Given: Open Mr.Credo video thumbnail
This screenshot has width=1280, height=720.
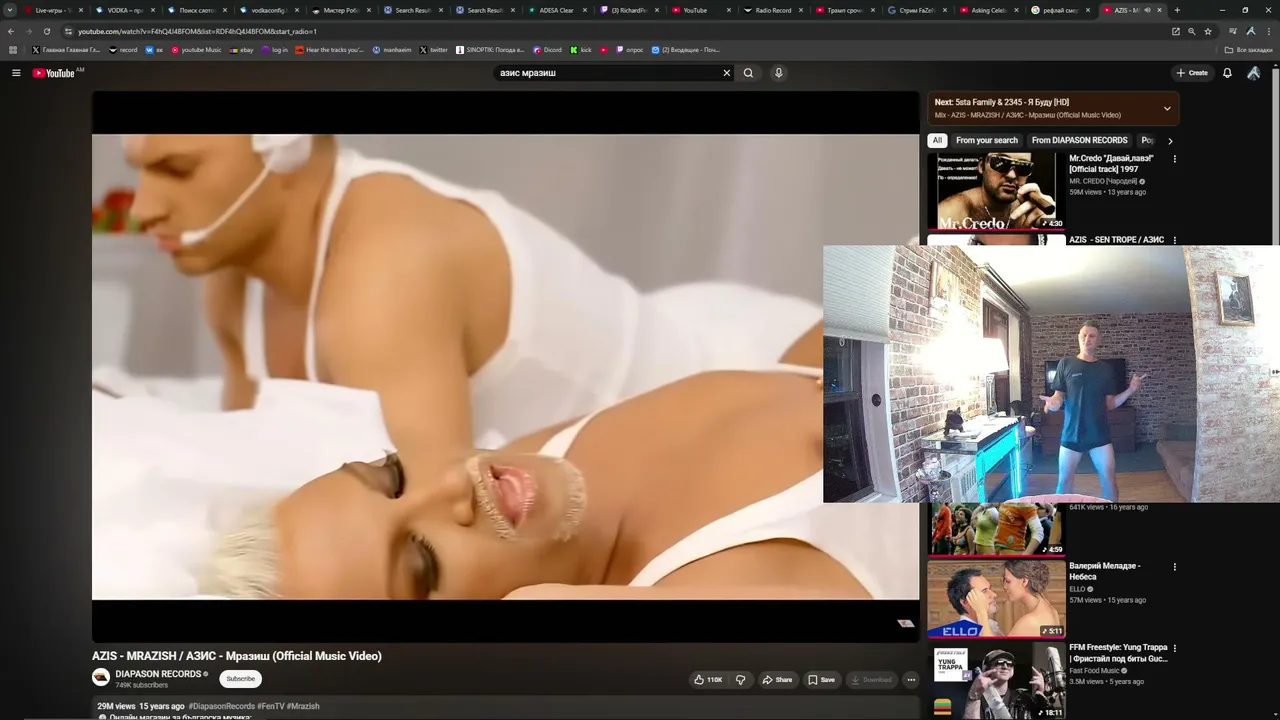Looking at the screenshot, I should pyautogui.click(x=996, y=191).
